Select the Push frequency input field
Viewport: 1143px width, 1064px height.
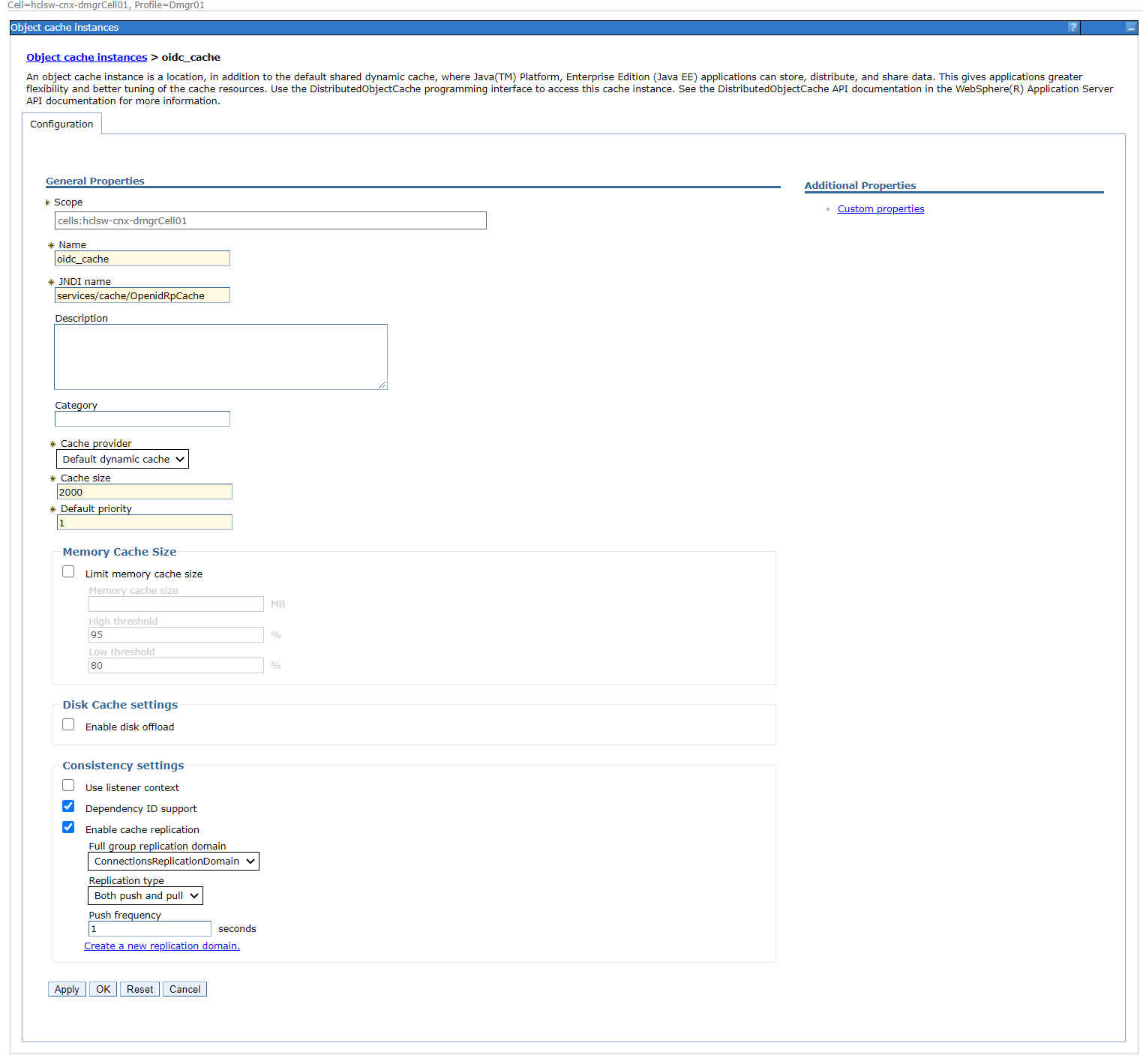(148, 928)
